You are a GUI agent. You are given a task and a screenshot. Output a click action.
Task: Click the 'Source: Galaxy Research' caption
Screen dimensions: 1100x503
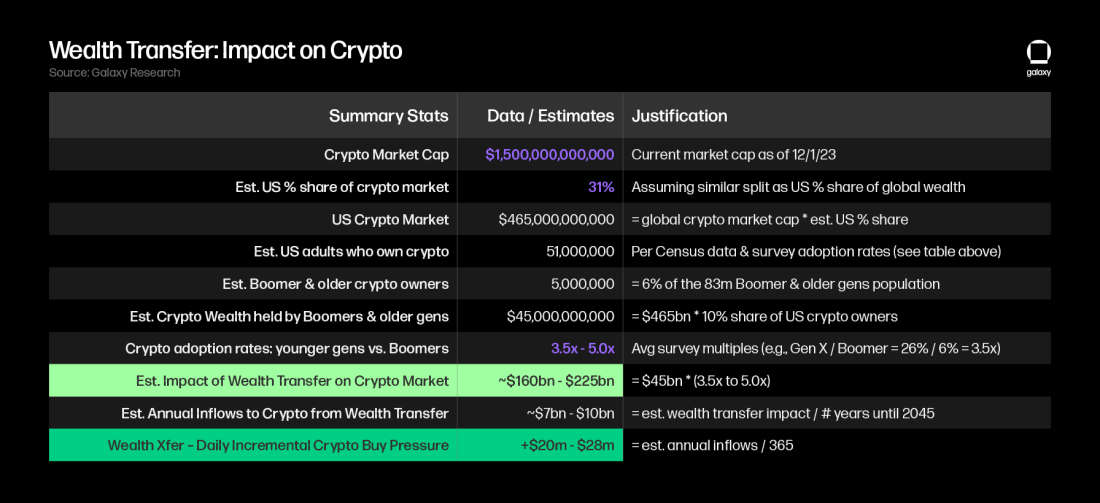[x=114, y=73]
